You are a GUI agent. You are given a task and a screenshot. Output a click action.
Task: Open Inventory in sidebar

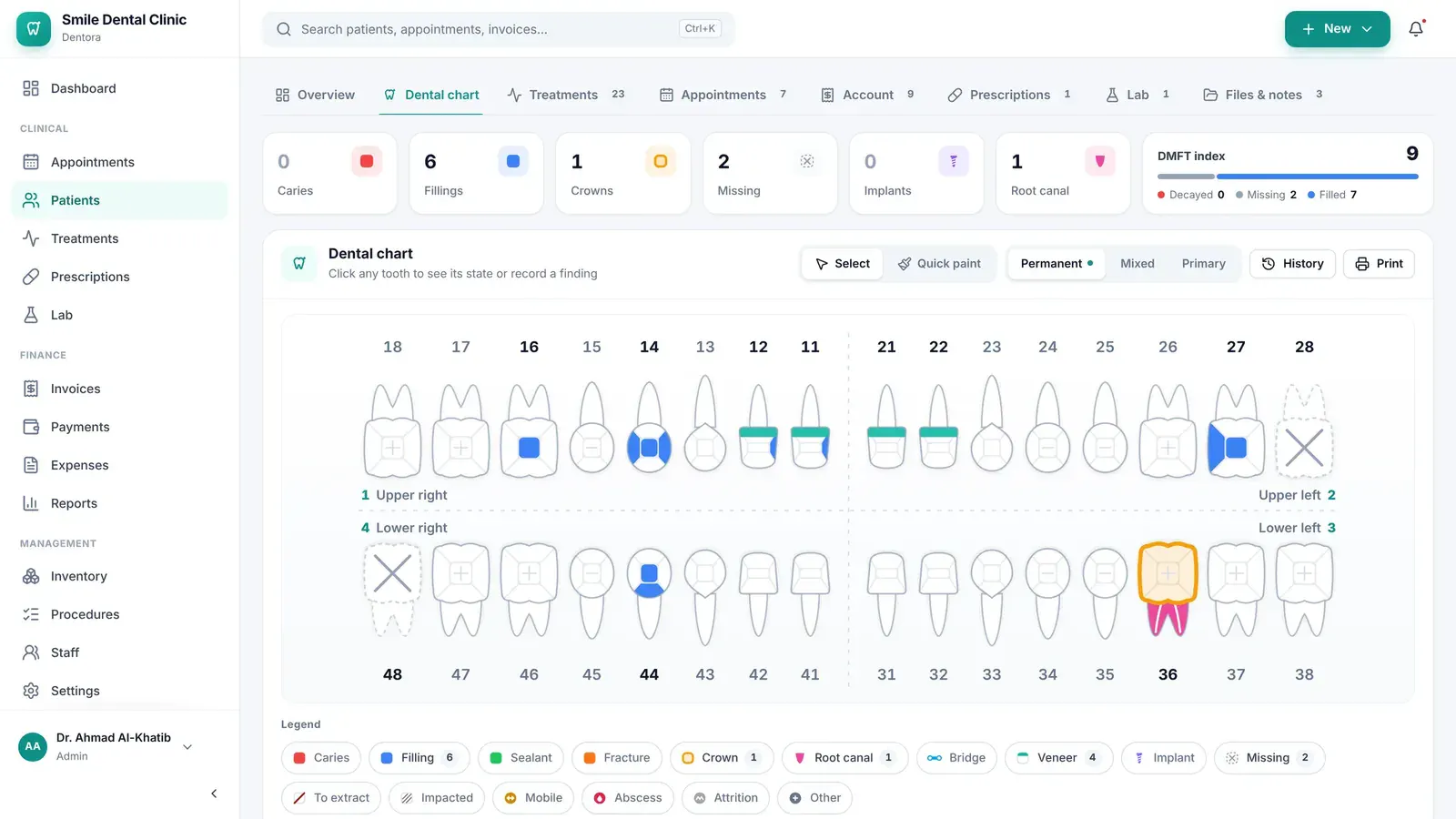tap(119, 576)
